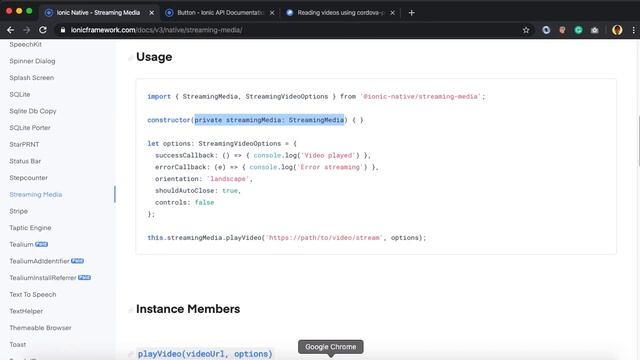The width and height of the screenshot is (640, 360).
Task: Switch to the Ionic Native Streaming Media tab
Action: tap(98, 13)
